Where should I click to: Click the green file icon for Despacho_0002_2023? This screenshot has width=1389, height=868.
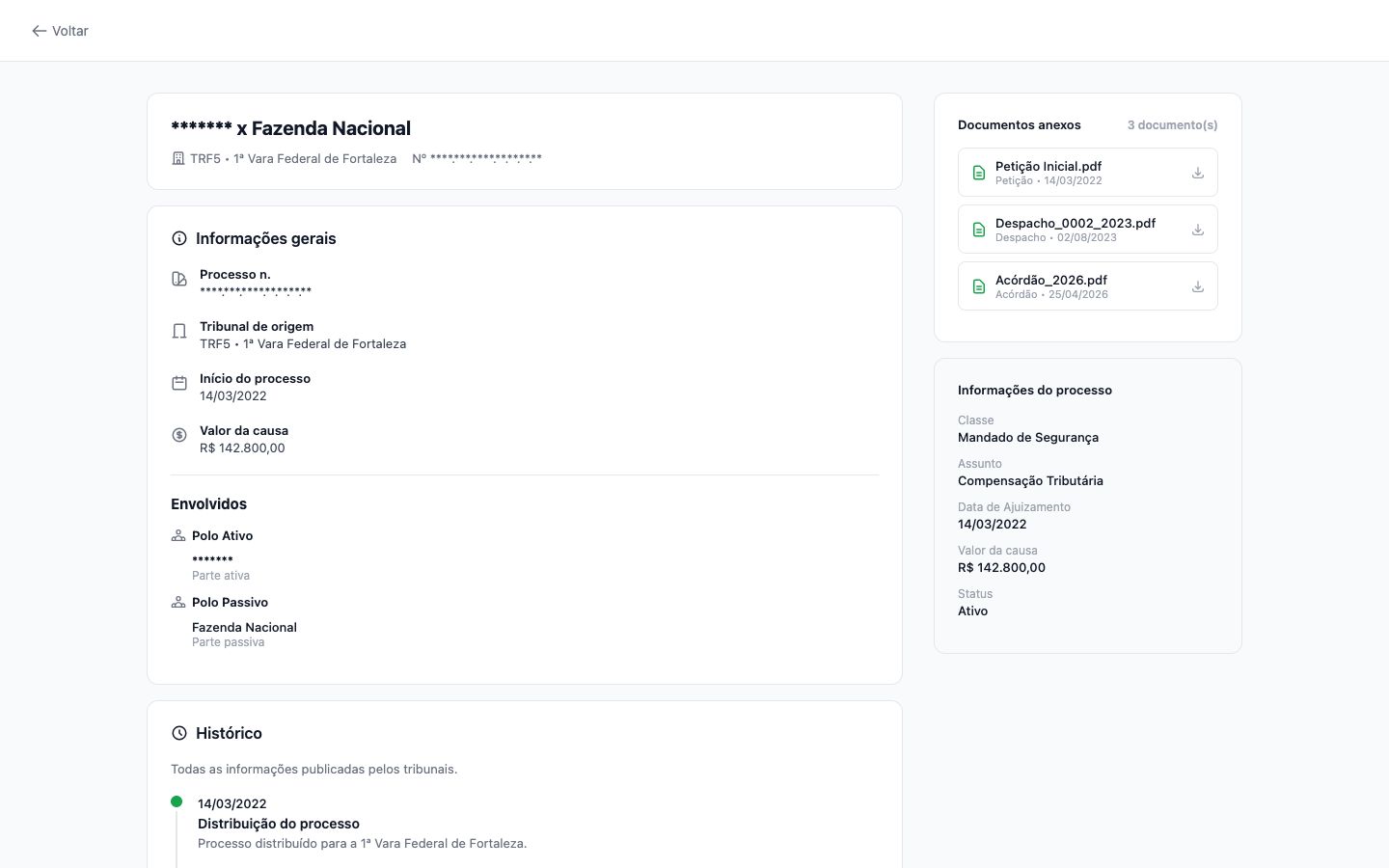tap(978, 230)
